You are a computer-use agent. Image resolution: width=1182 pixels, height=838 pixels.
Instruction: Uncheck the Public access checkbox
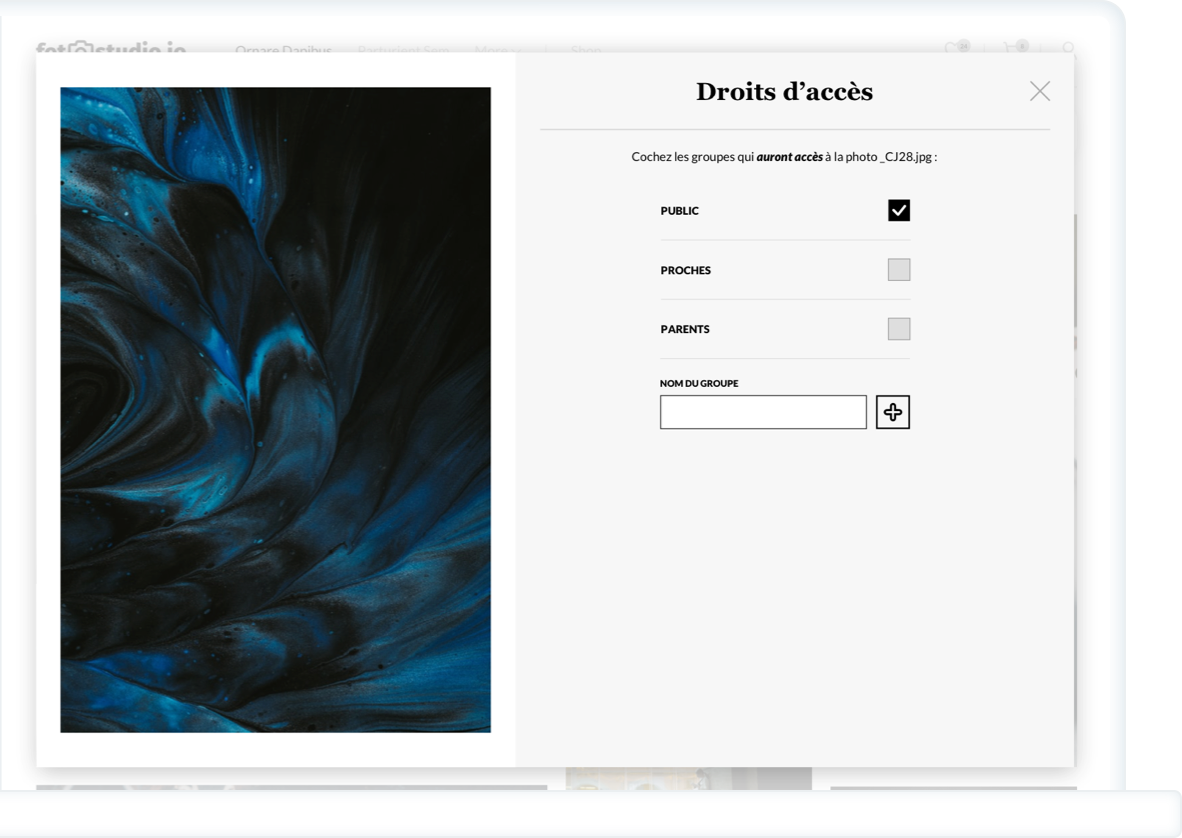pyautogui.click(x=899, y=210)
